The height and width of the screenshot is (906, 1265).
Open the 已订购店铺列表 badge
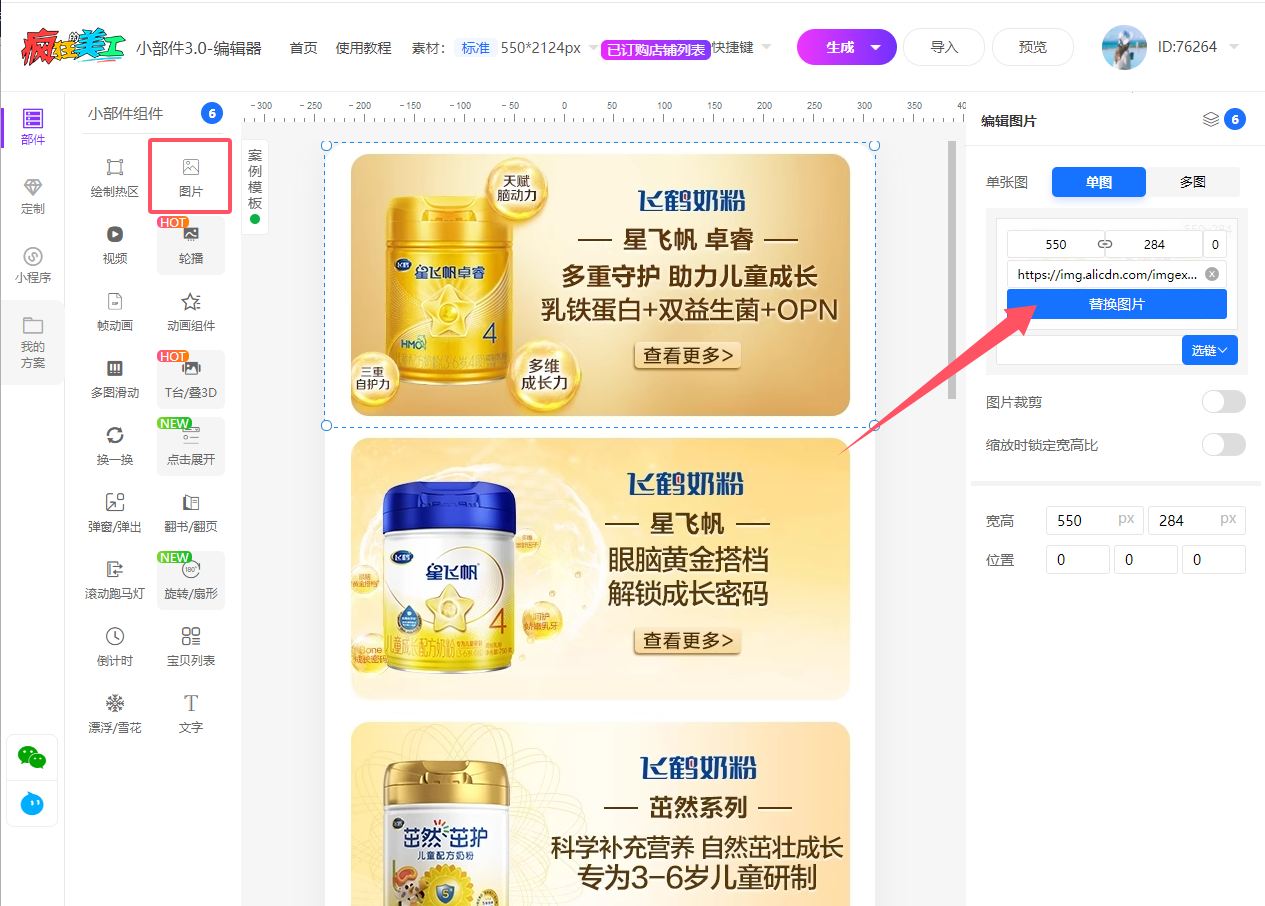(655, 50)
